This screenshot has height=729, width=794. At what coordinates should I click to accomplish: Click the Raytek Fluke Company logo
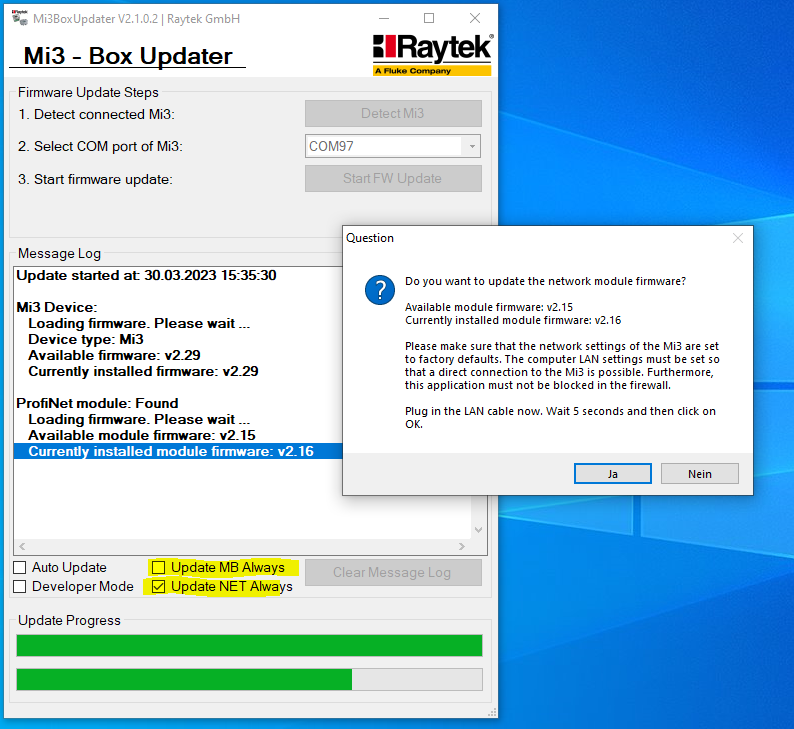(432, 55)
